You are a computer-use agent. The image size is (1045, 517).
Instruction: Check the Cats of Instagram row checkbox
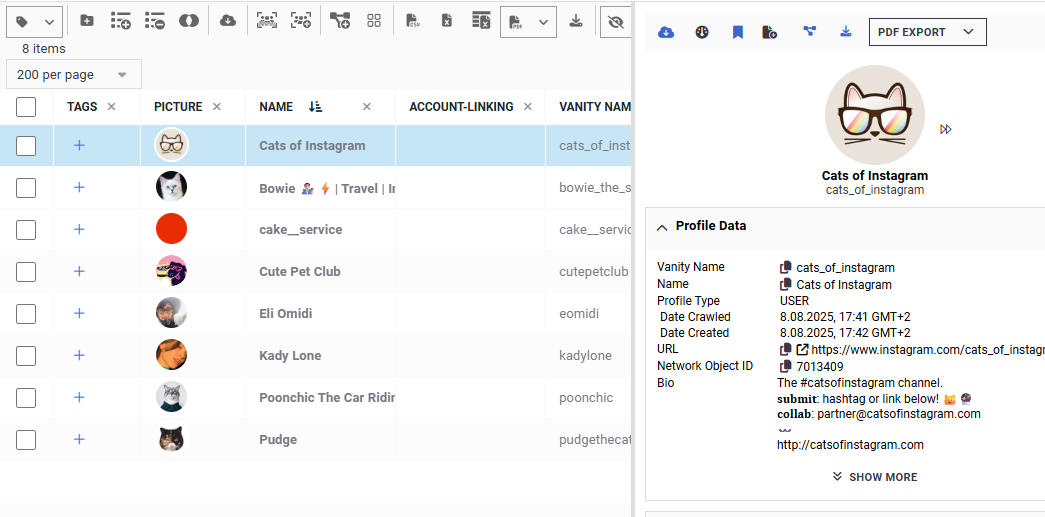[x=25, y=145]
